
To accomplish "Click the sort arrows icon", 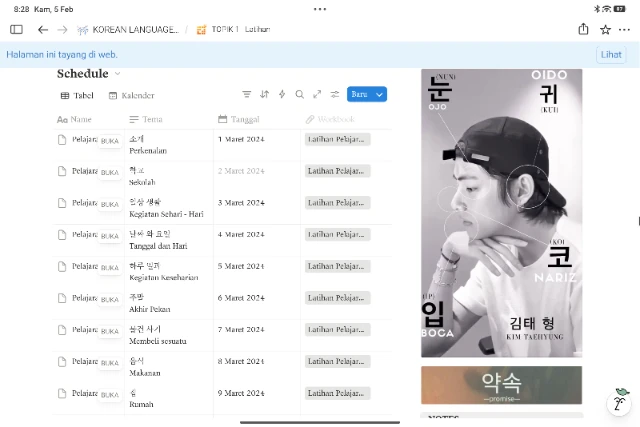I will pos(265,95).
